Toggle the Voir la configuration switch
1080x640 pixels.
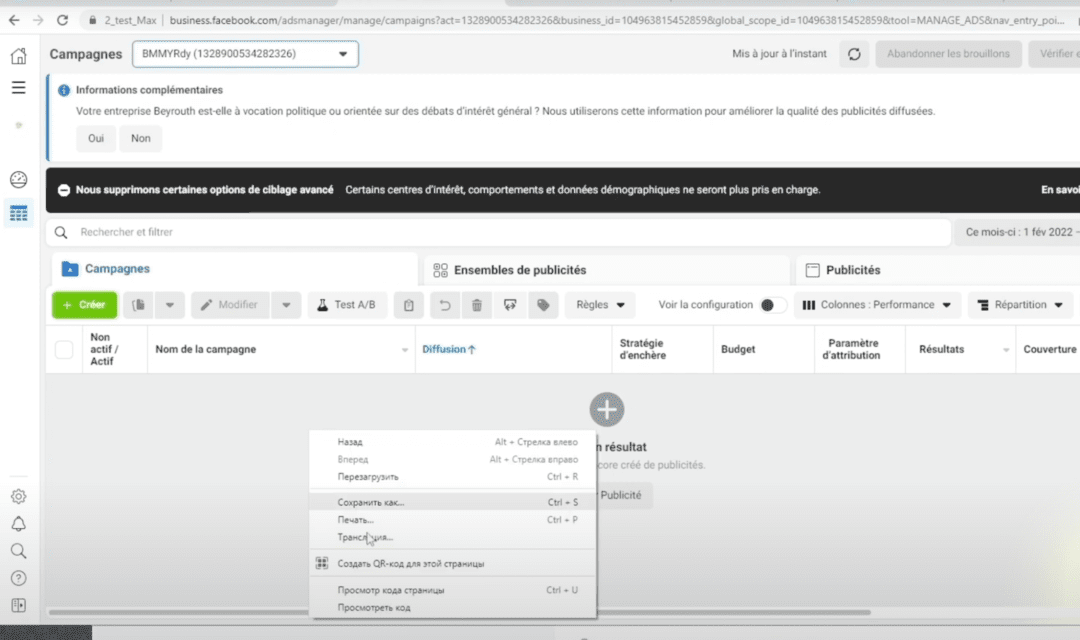click(x=772, y=305)
